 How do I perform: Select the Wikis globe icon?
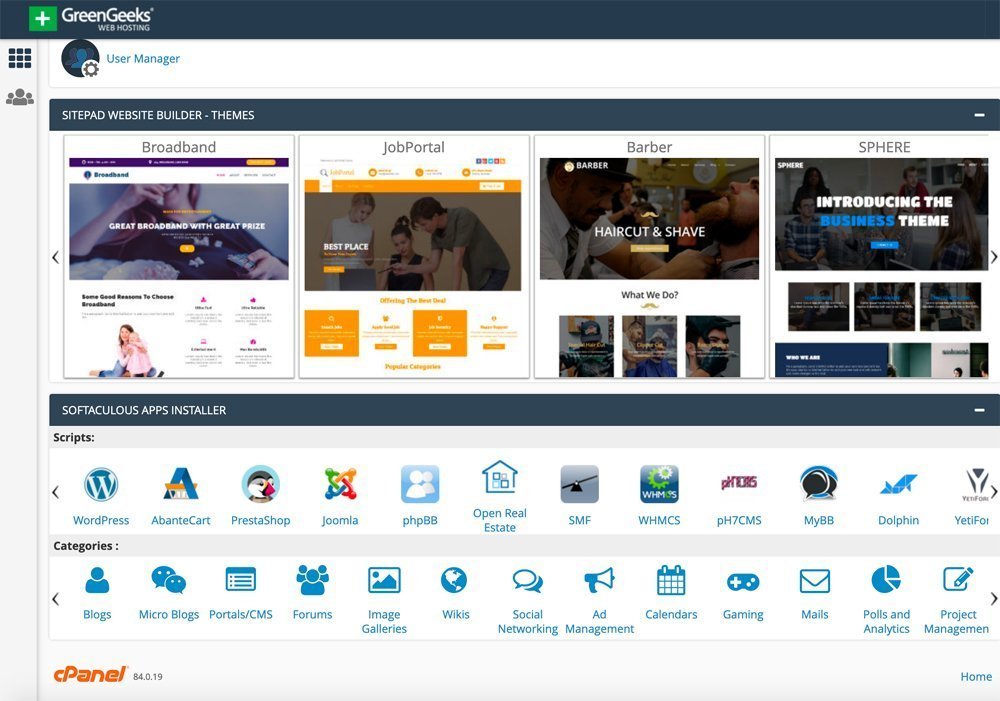click(454, 580)
